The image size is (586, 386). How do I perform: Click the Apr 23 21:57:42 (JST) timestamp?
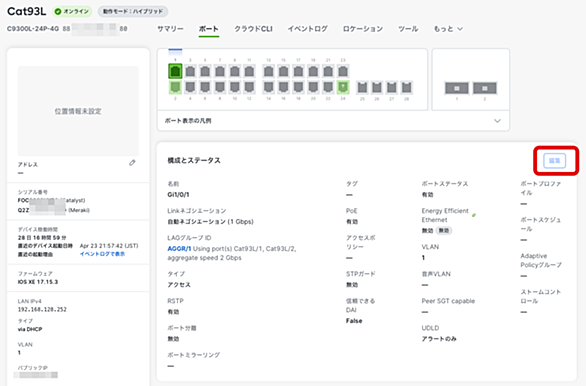109,246
